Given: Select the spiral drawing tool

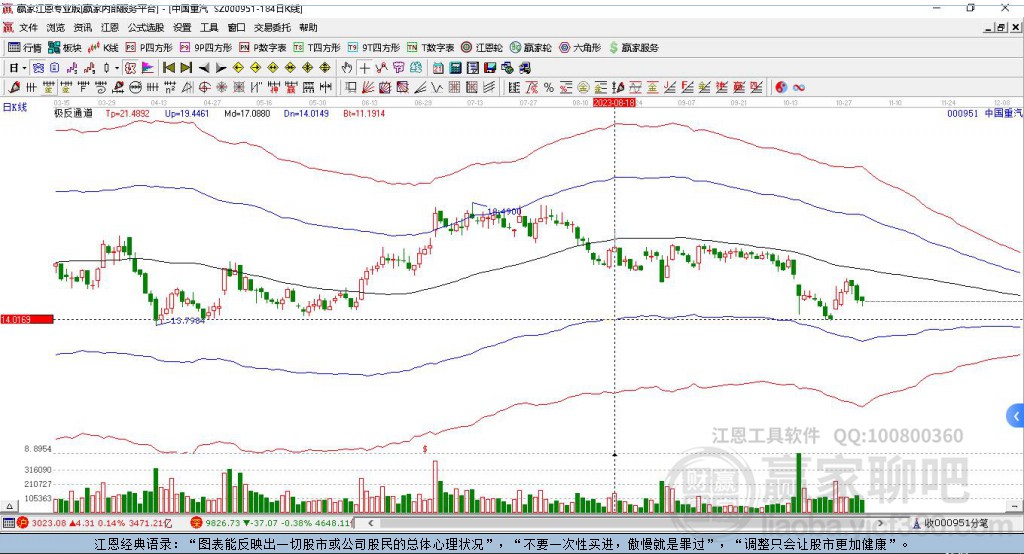Looking at the screenshot, I should coord(101,88).
